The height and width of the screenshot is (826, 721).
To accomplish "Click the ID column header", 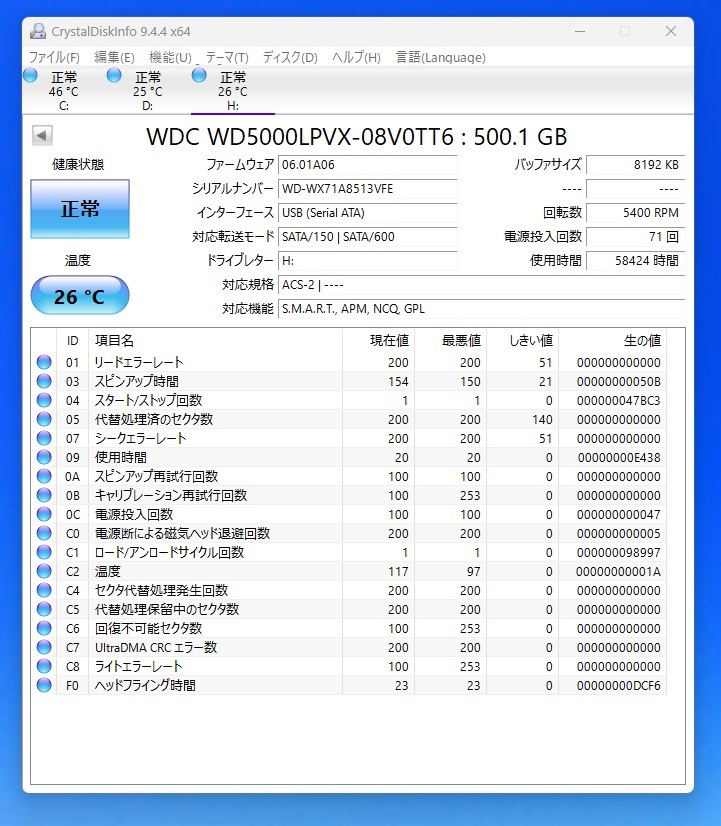I will coord(73,340).
